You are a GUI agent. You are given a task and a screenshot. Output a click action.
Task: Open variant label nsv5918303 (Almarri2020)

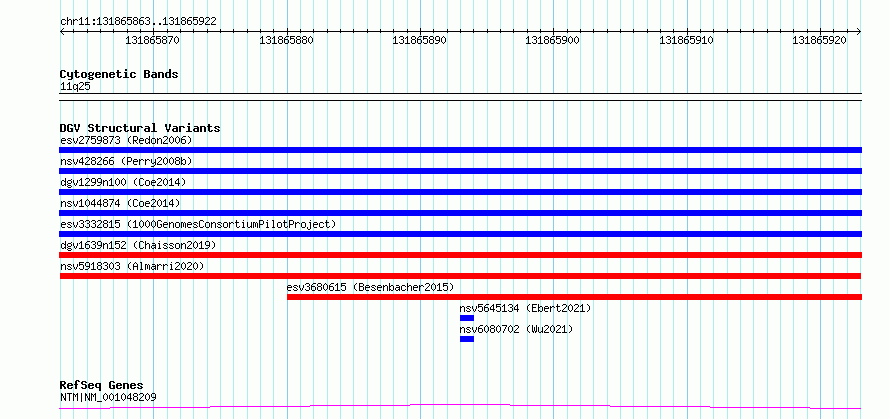click(x=132, y=266)
